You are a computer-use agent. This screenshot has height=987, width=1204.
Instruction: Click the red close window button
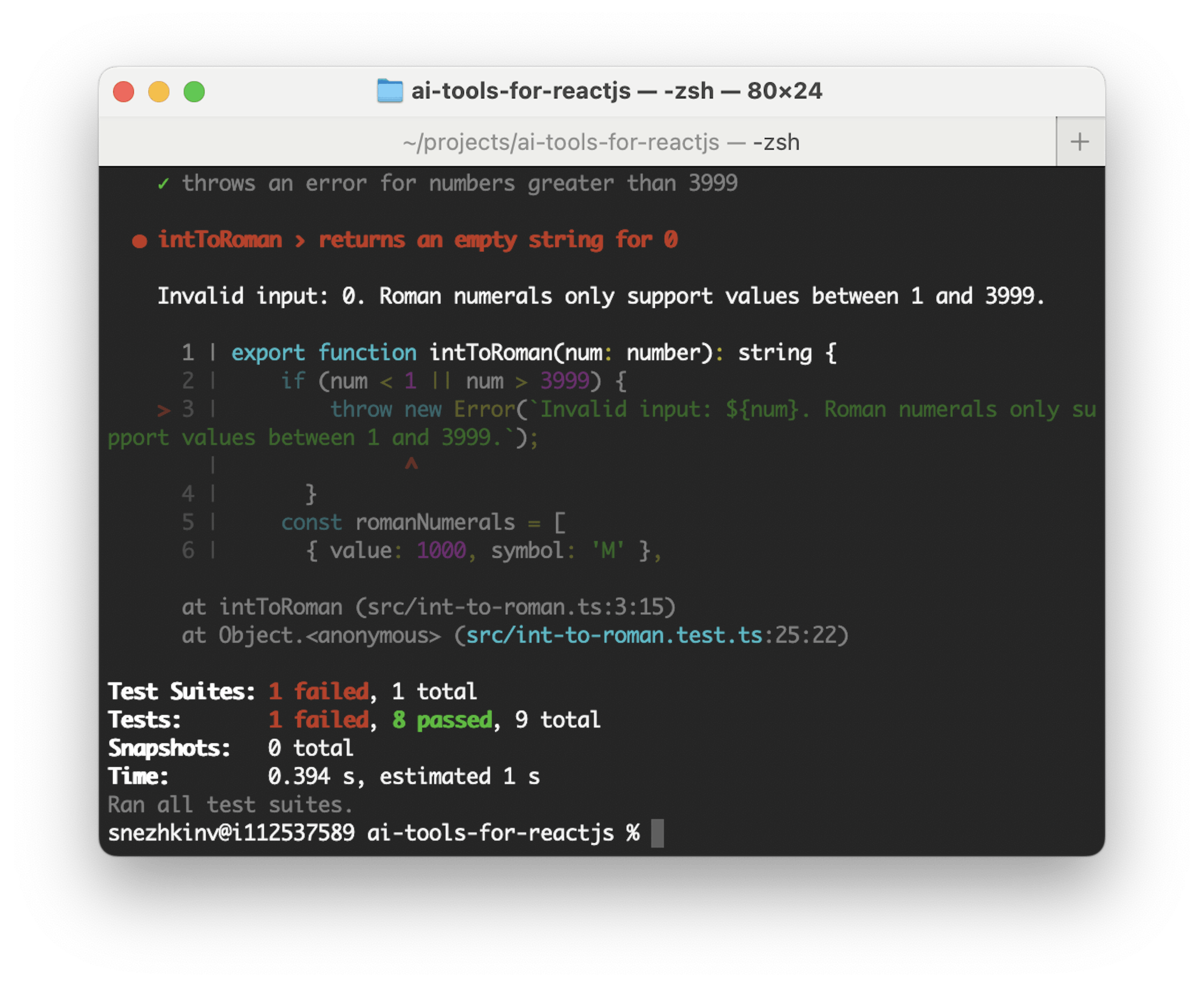point(123,92)
